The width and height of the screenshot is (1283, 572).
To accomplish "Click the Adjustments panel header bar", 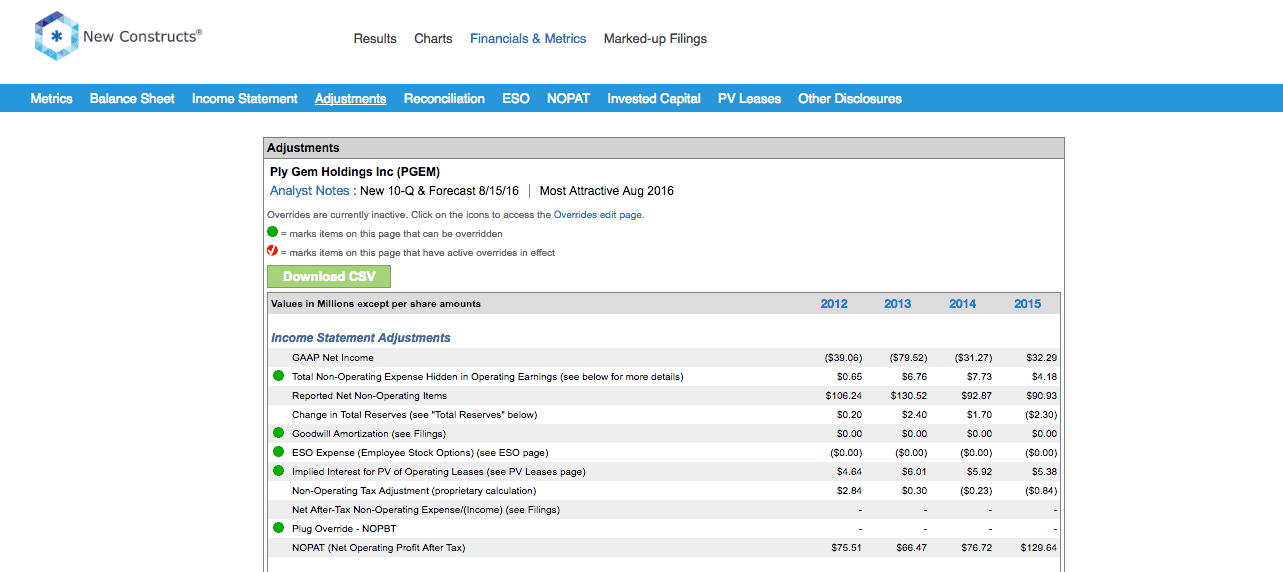I will 664,148.
